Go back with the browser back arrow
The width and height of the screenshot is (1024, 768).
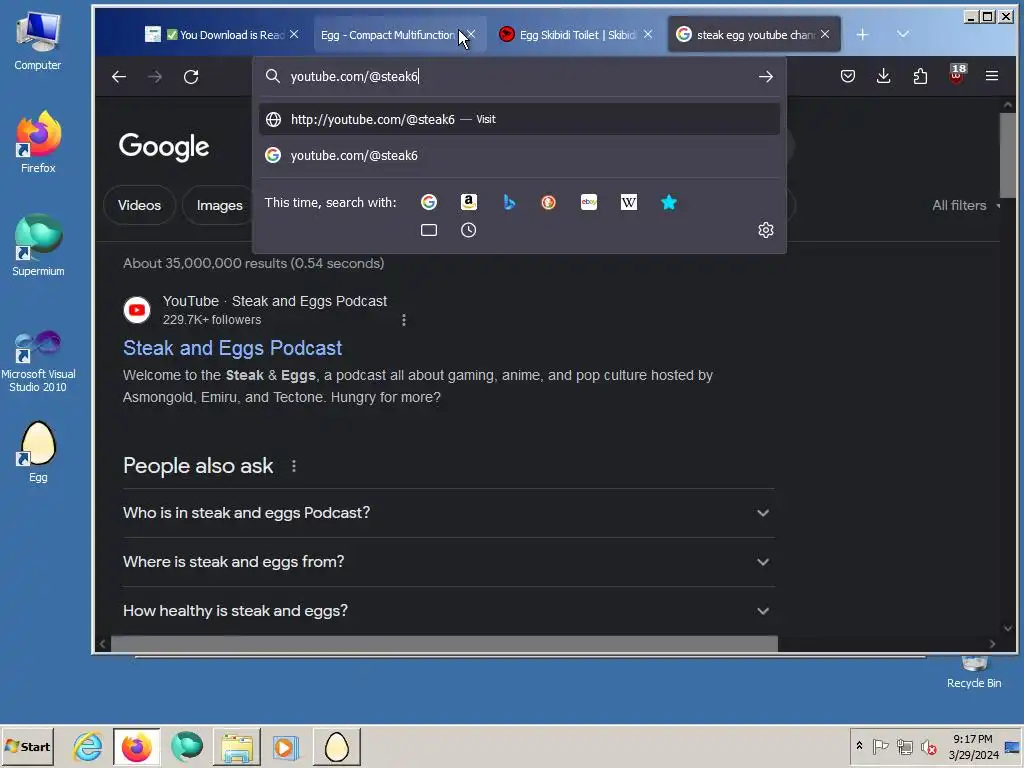tap(118, 77)
